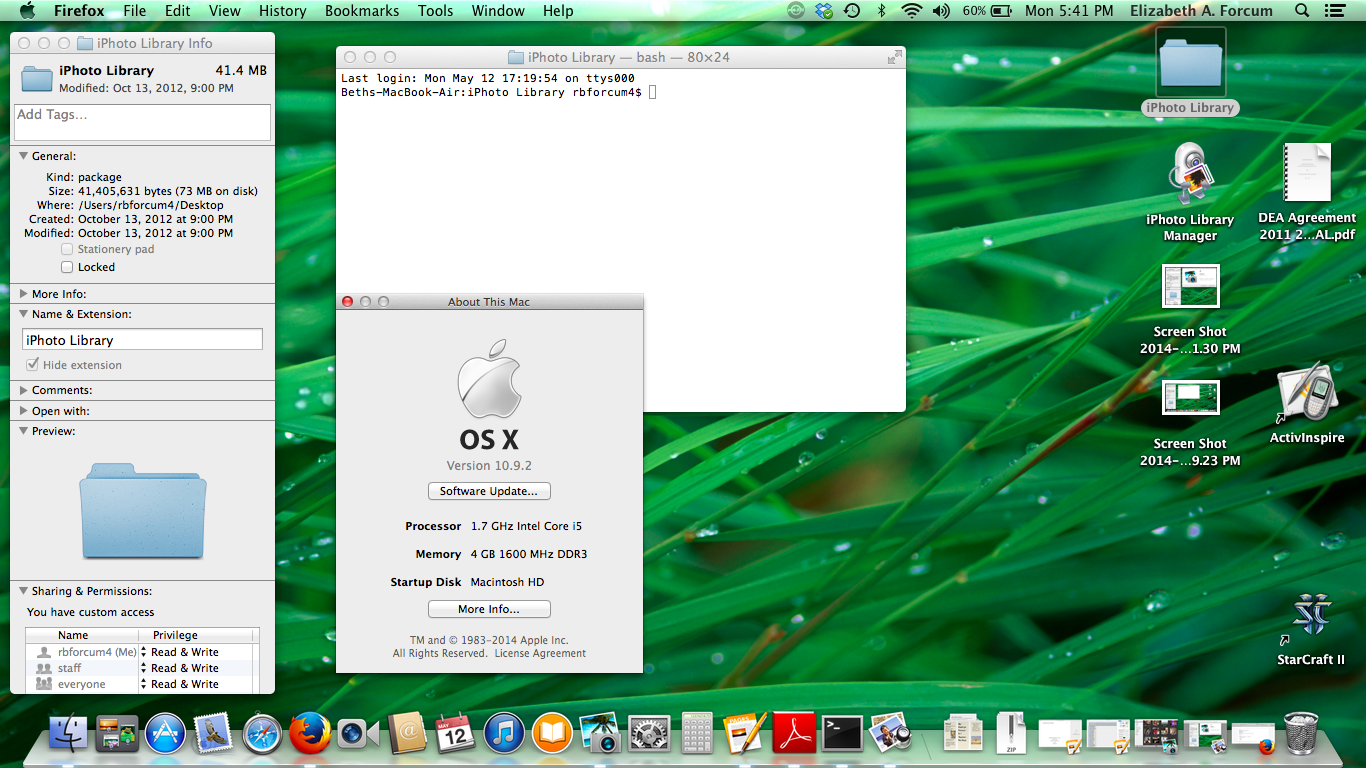This screenshot has width=1366, height=768.
Task: Launch iPhoto from the Dock
Action: click(x=601, y=734)
